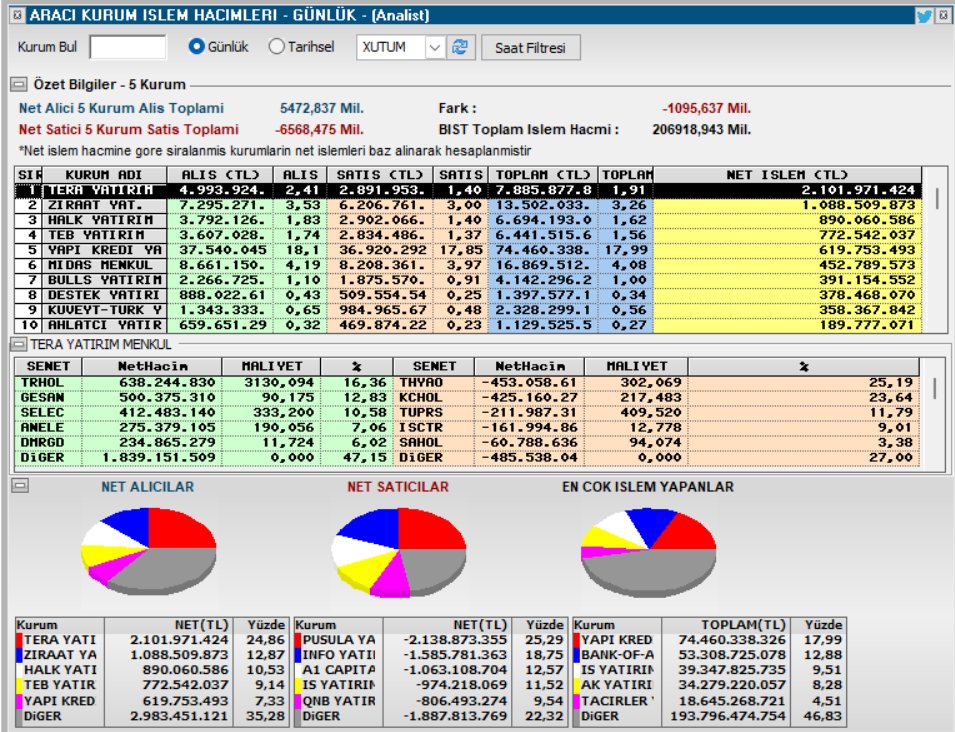Collapse the Özet Bilgiler section
Viewport: 955px width, 732px height.
click(18, 85)
